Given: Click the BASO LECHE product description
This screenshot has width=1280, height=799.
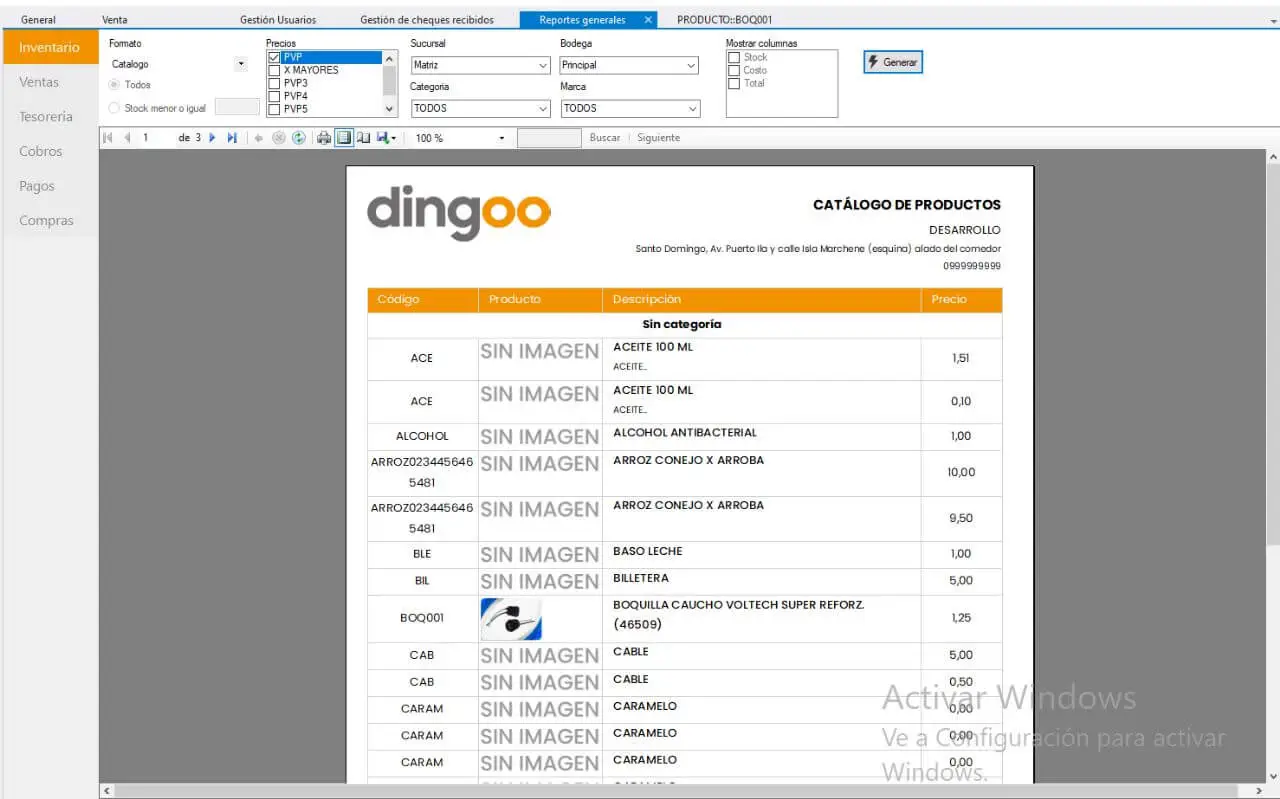Looking at the screenshot, I should (648, 551).
